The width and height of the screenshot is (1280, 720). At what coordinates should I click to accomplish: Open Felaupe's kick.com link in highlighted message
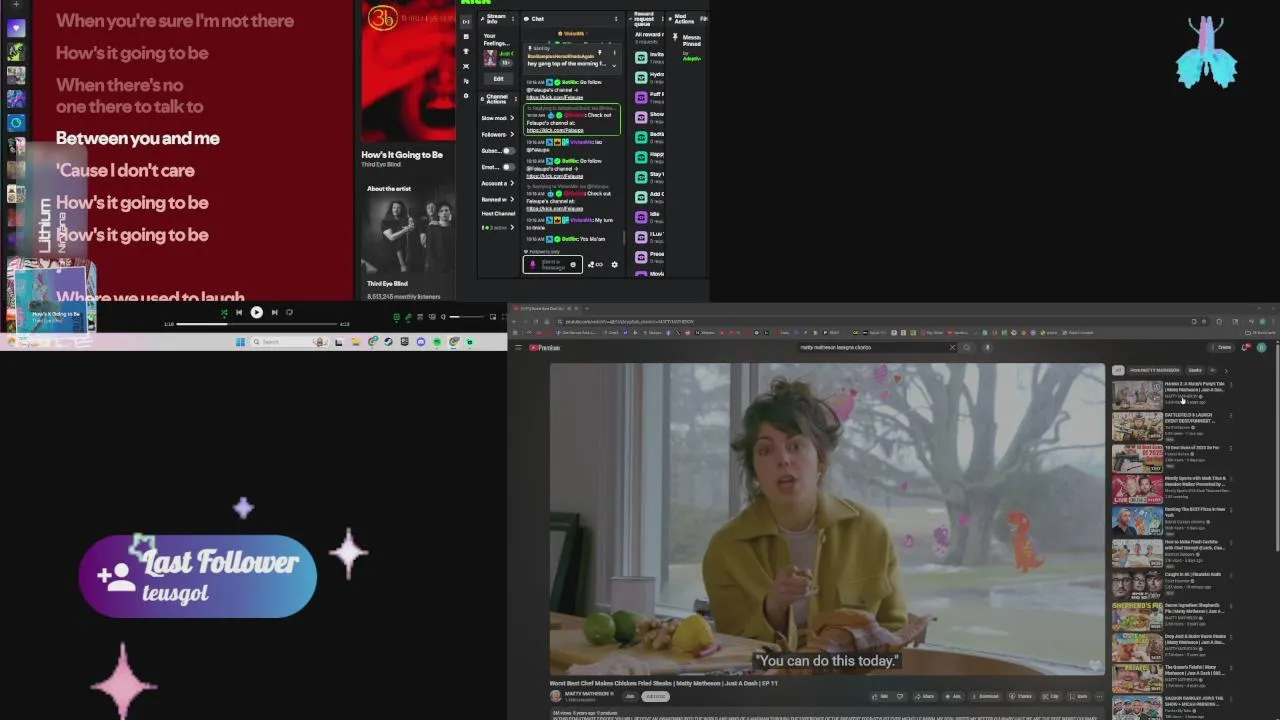point(555,130)
